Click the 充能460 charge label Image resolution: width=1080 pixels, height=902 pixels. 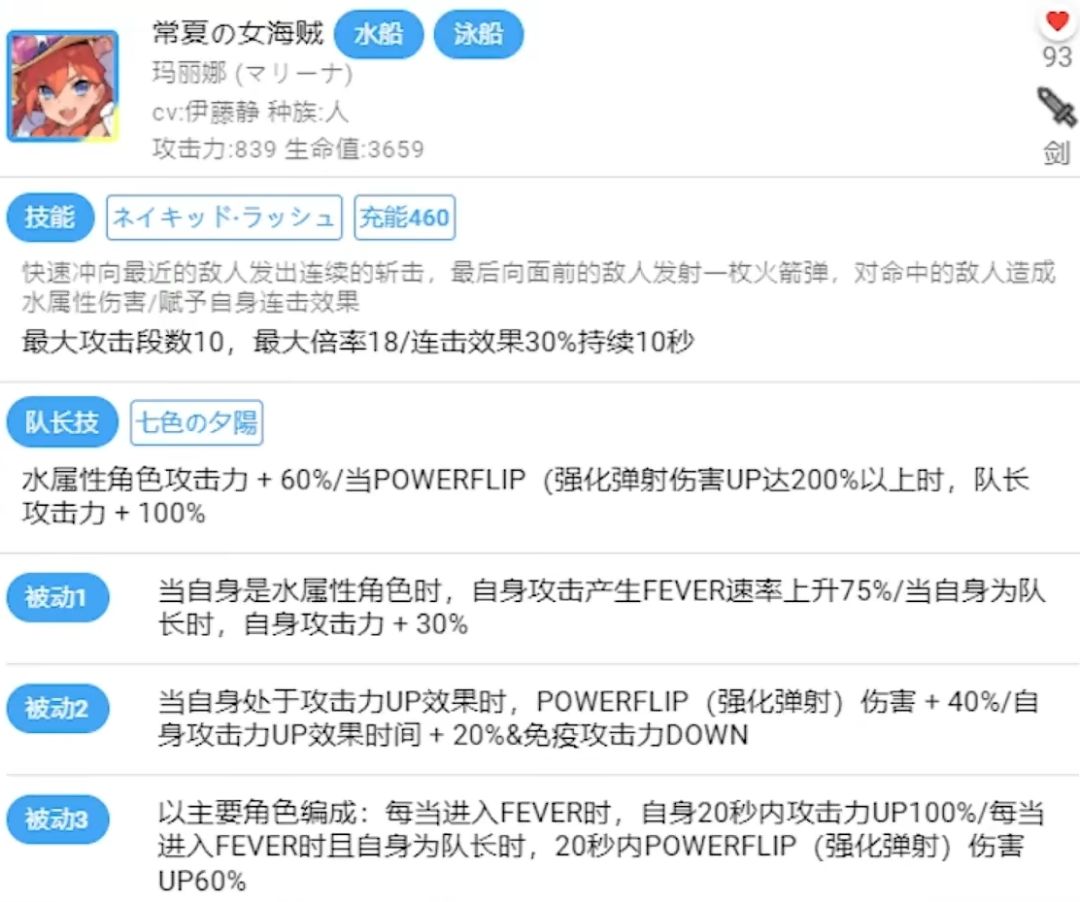coord(404,218)
